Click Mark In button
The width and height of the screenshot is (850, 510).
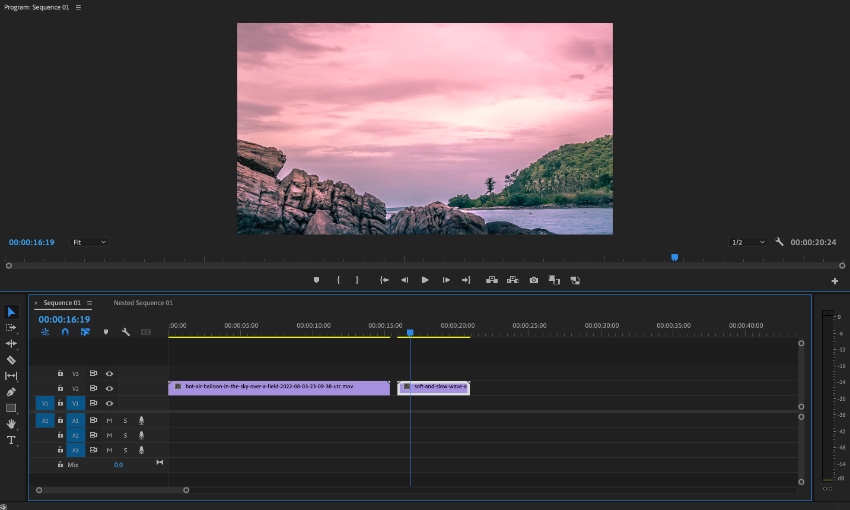point(338,280)
